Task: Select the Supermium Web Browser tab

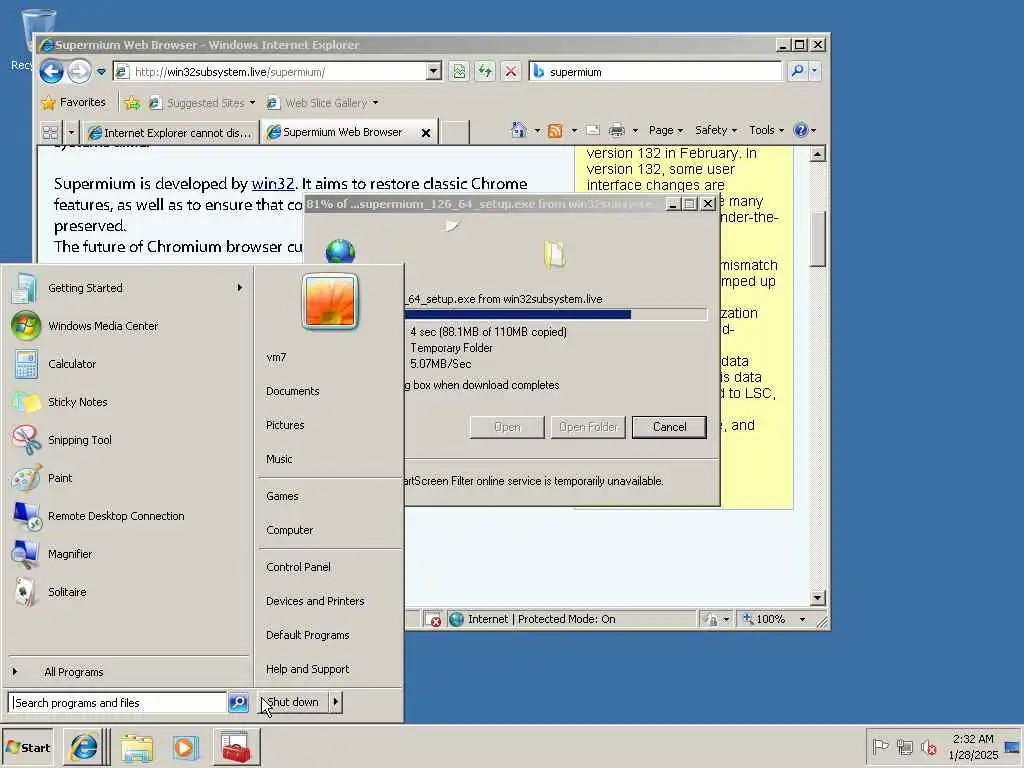Action: pyautogui.click(x=342, y=132)
